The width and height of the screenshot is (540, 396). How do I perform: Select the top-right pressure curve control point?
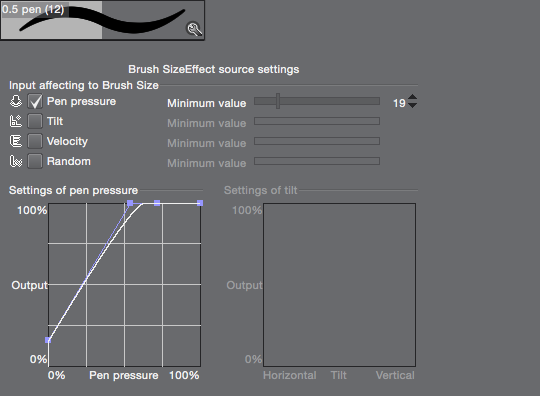tap(200, 203)
